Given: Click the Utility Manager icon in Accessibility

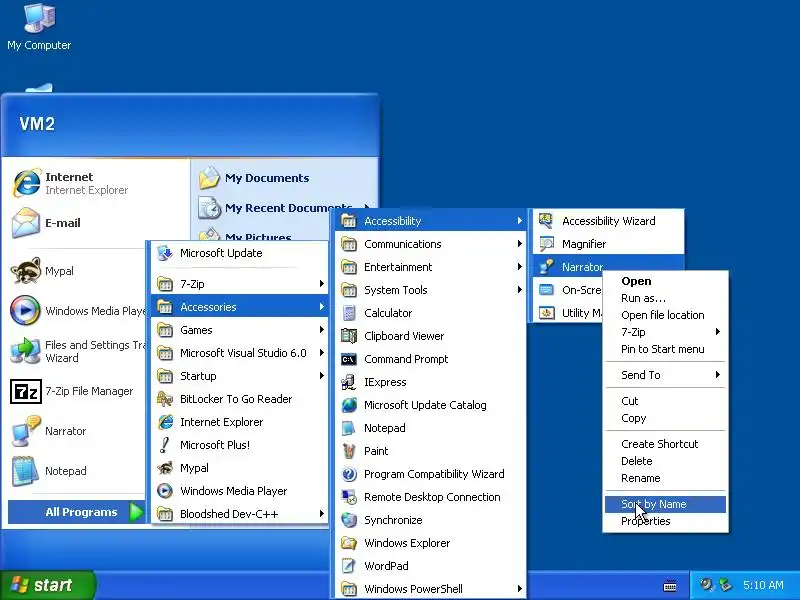Looking at the screenshot, I should [546, 313].
